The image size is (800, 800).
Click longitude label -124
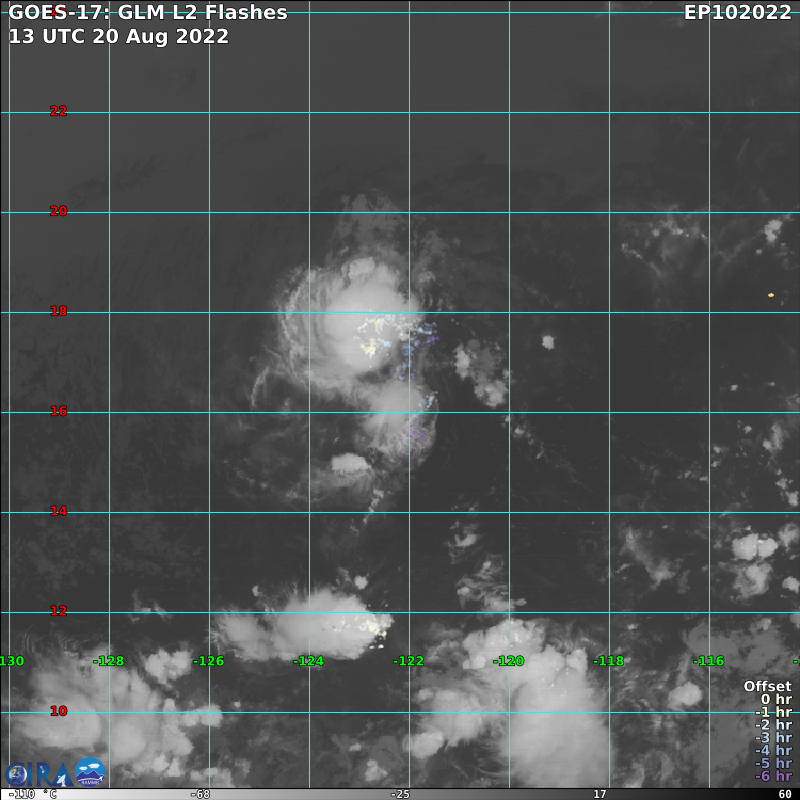pos(308,661)
